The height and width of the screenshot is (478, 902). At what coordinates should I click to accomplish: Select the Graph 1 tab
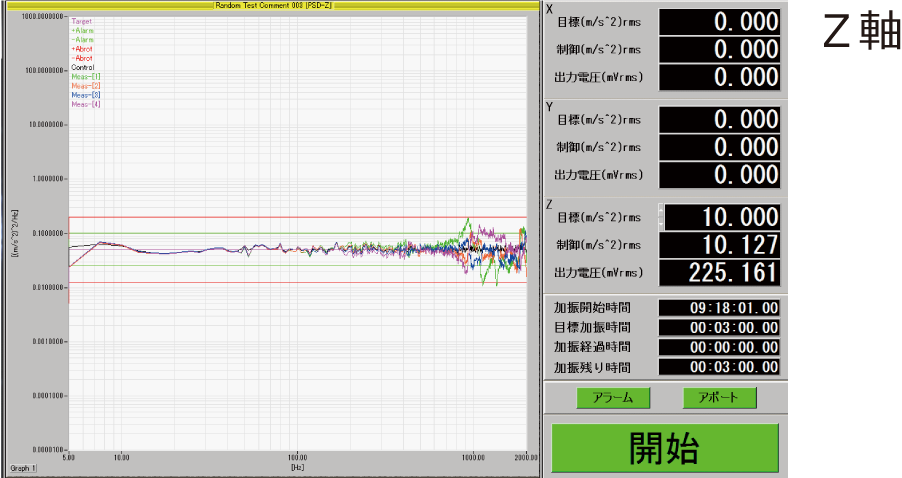click(x=23, y=468)
